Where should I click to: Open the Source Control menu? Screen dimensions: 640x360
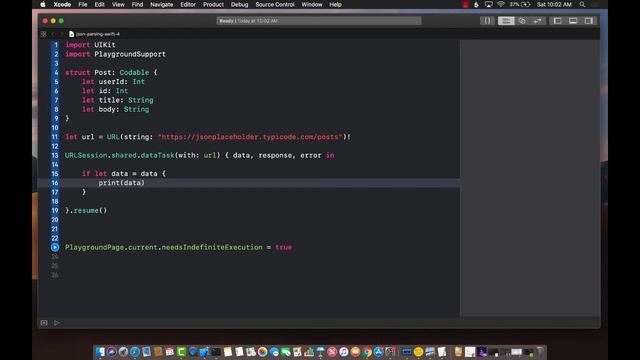275,4
